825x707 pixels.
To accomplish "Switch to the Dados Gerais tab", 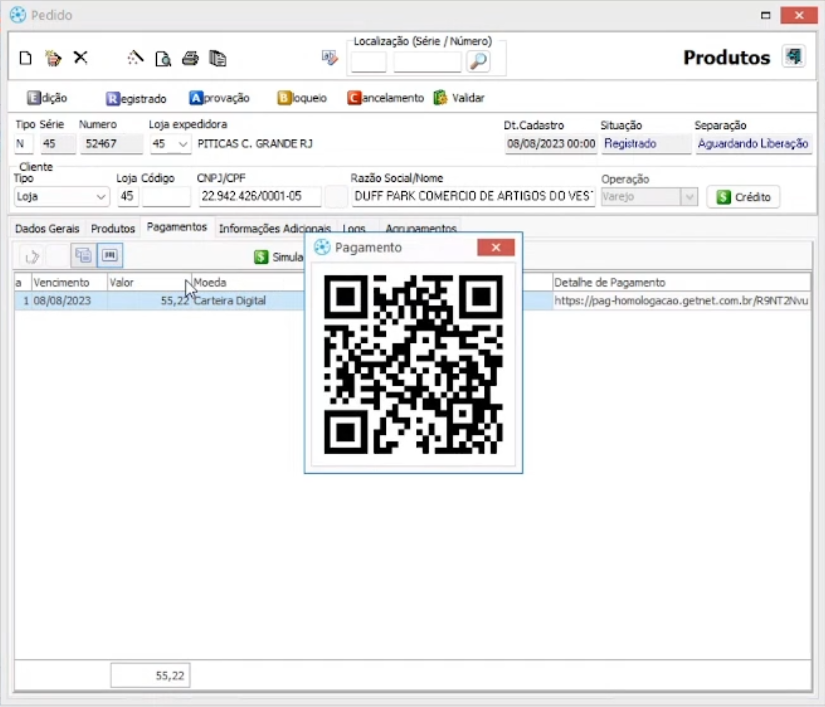I will click(47, 229).
